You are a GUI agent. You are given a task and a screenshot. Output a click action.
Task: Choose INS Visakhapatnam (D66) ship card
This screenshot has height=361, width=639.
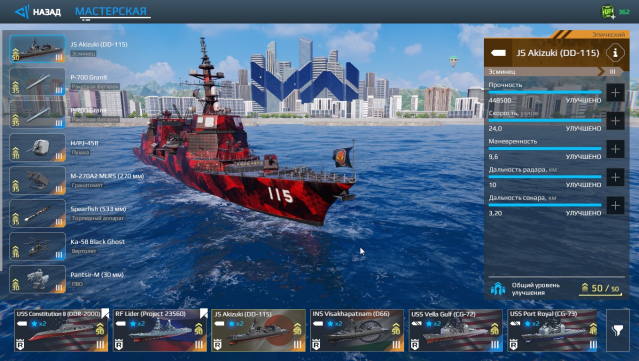coord(357,330)
